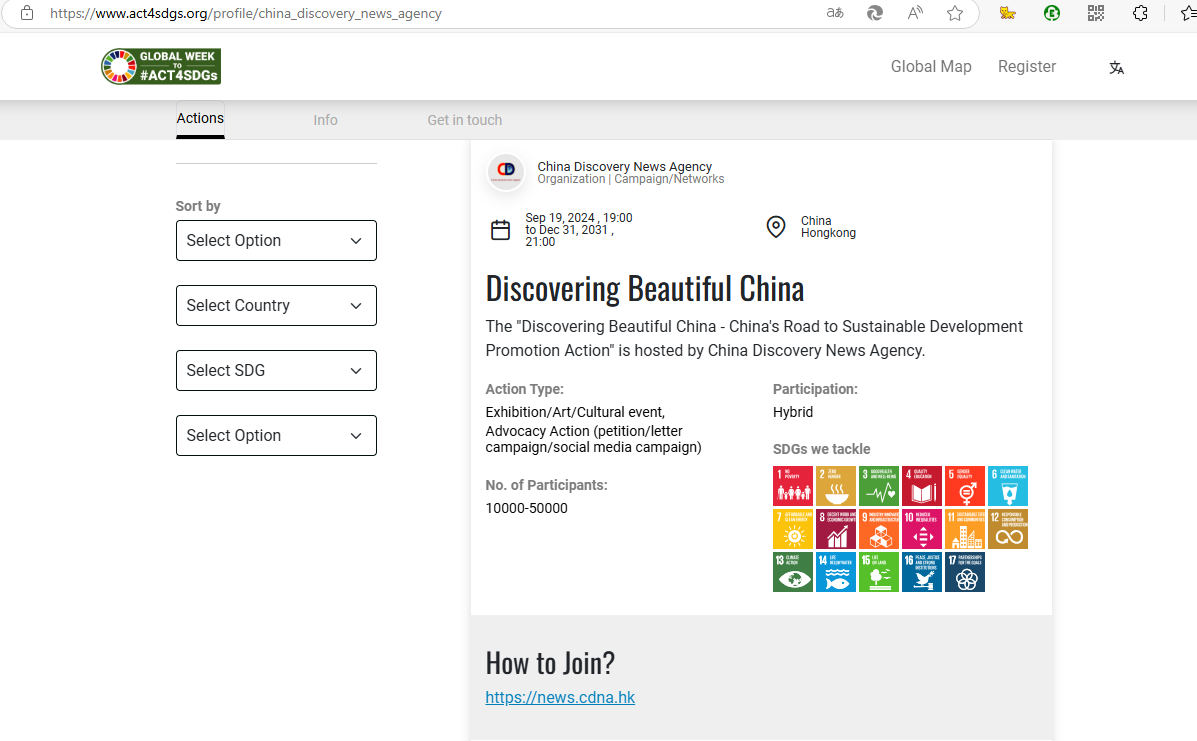Open browser extensions puzzle icon
This screenshot has width=1197, height=741.
click(x=1140, y=13)
